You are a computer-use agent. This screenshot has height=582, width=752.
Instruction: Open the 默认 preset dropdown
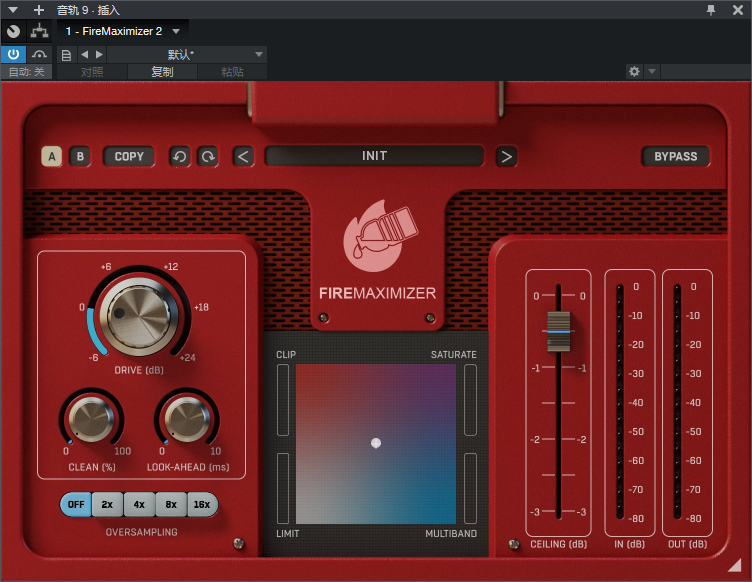point(187,54)
